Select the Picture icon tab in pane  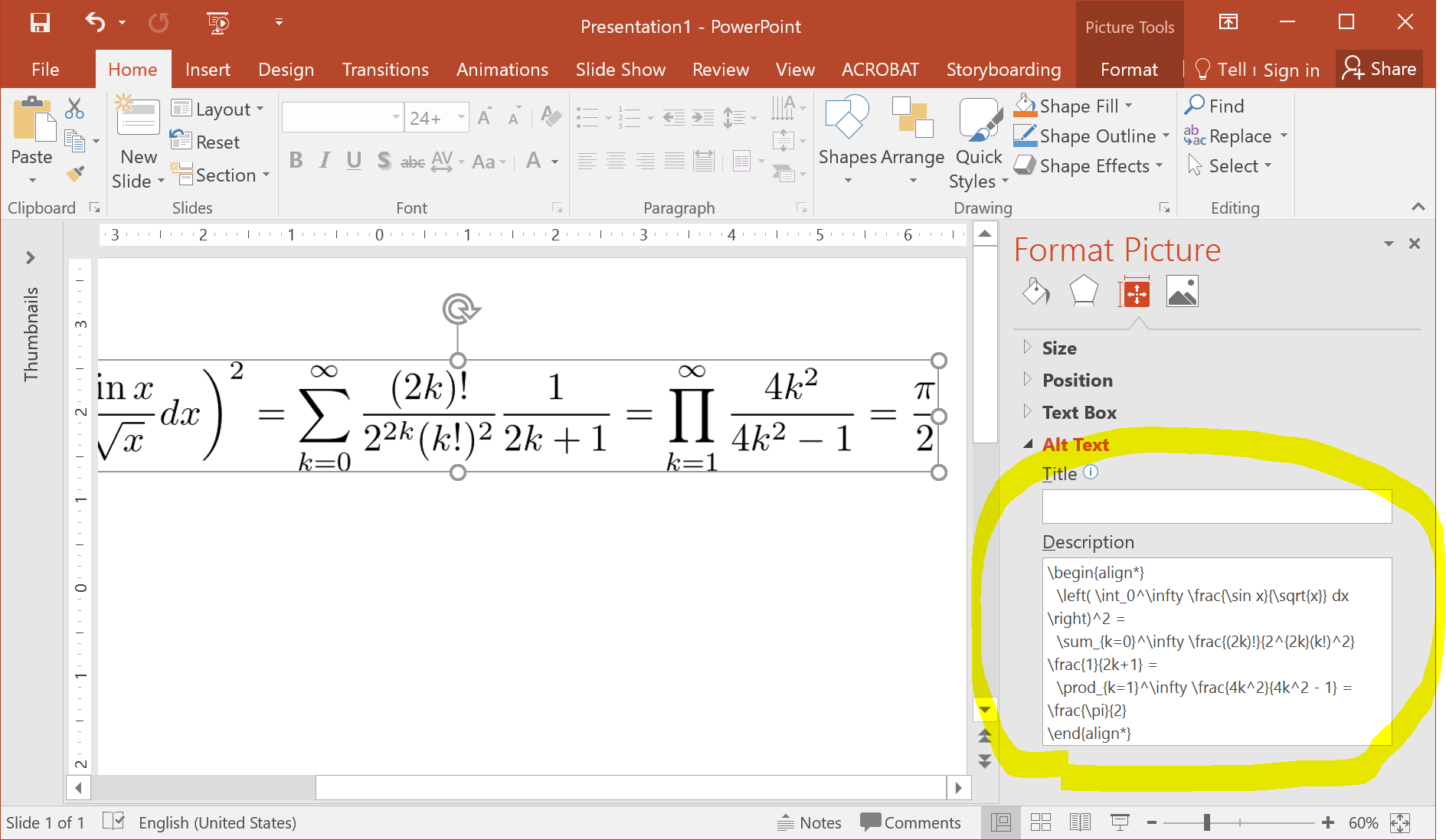coord(1182,292)
